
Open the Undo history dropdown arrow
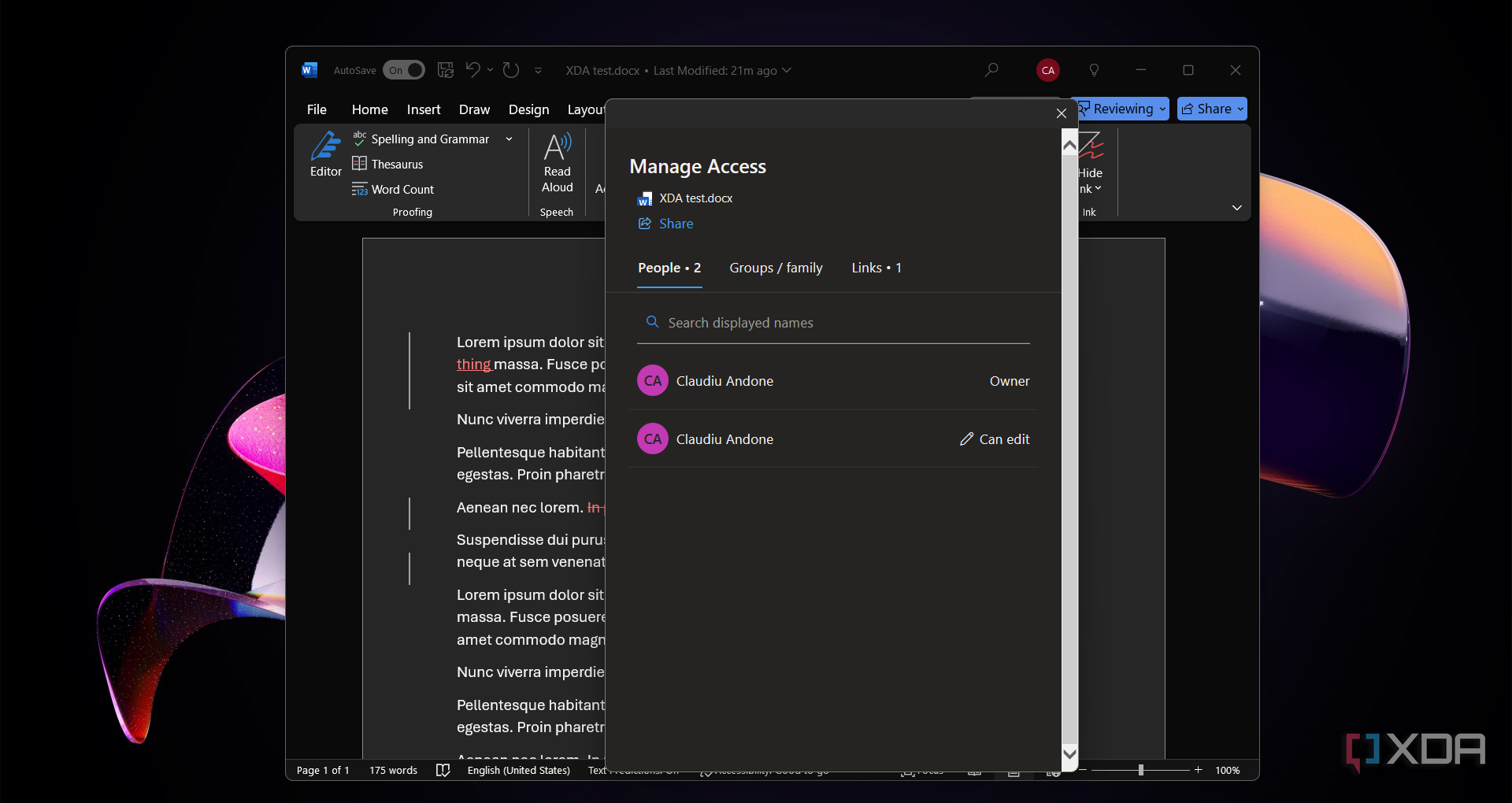(491, 70)
